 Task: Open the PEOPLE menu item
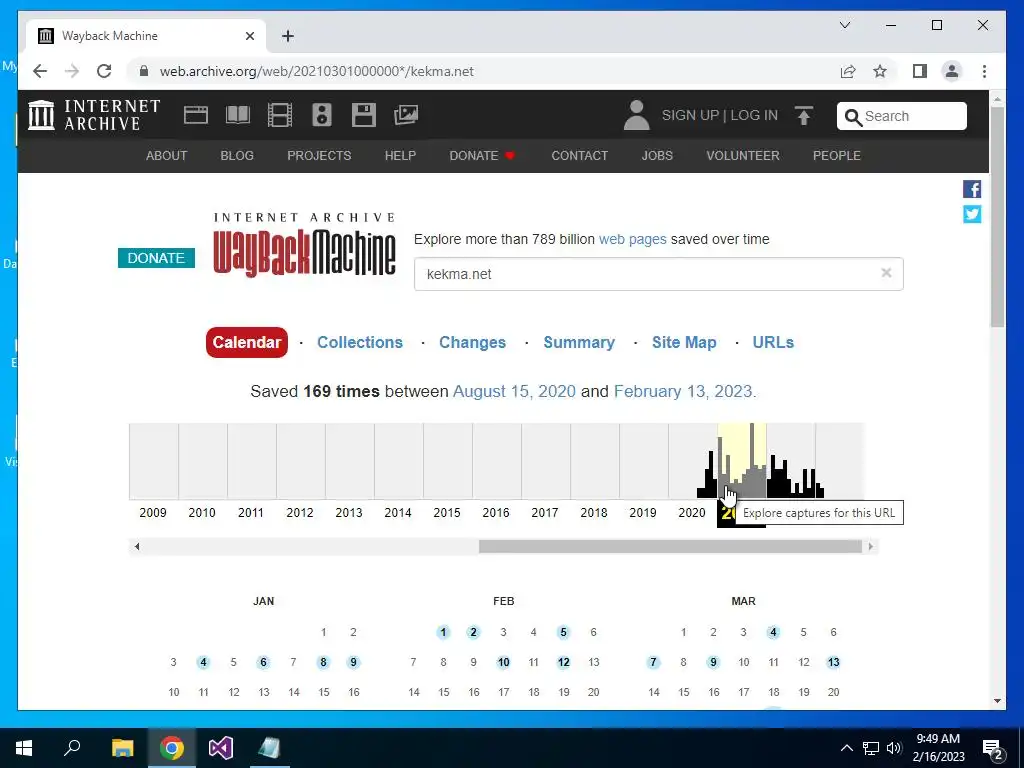pyautogui.click(x=837, y=155)
